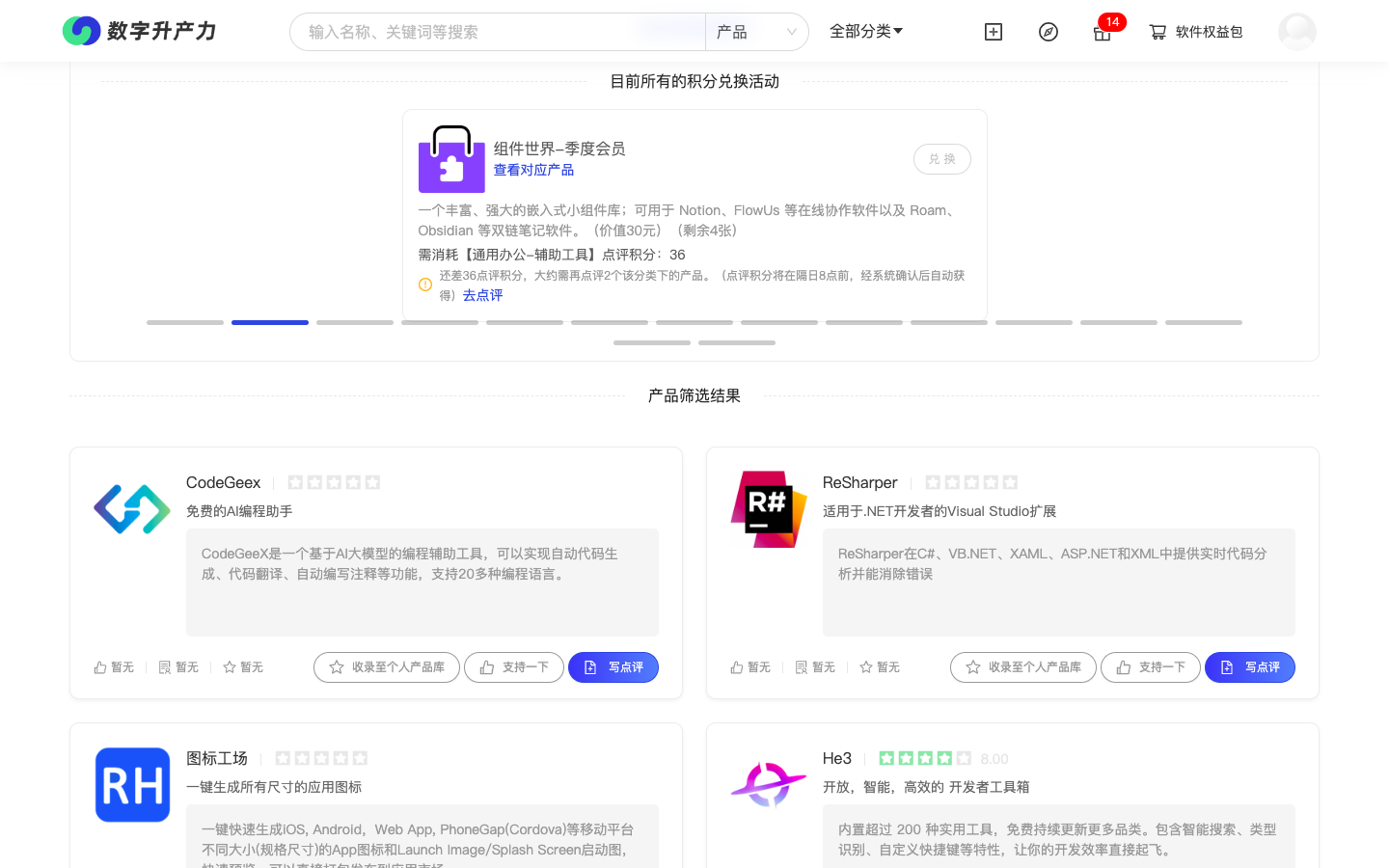
Task: Open 软件权益包 cart link
Action: click(x=1196, y=32)
